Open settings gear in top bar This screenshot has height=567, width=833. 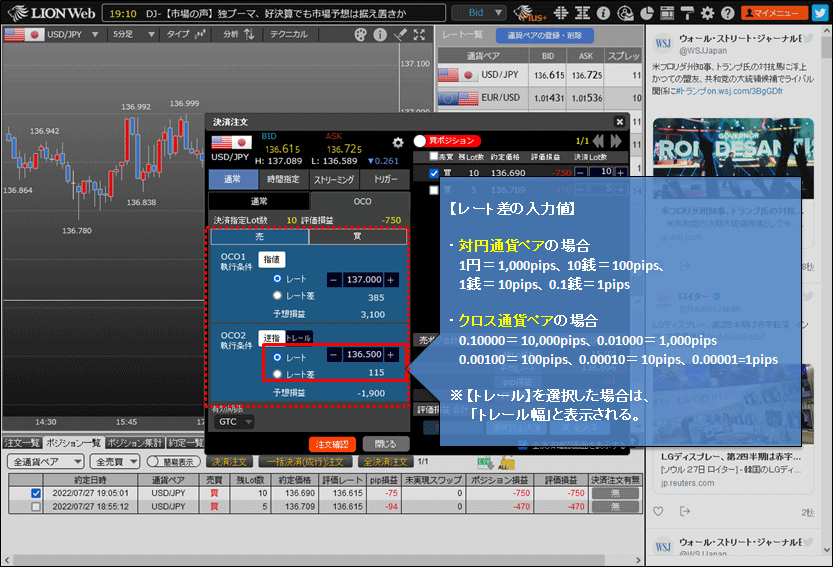[x=708, y=13]
